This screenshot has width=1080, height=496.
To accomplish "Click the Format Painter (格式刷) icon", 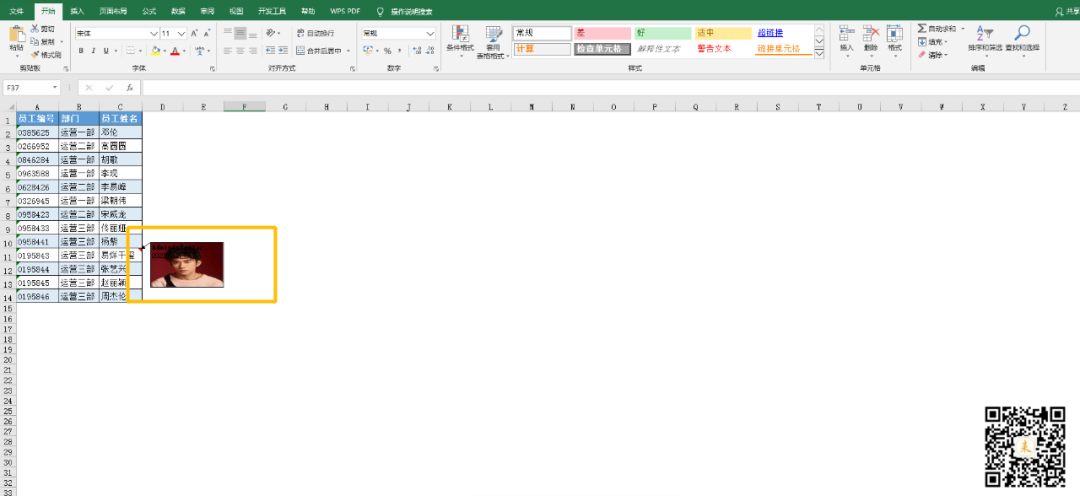I will coord(34,54).
